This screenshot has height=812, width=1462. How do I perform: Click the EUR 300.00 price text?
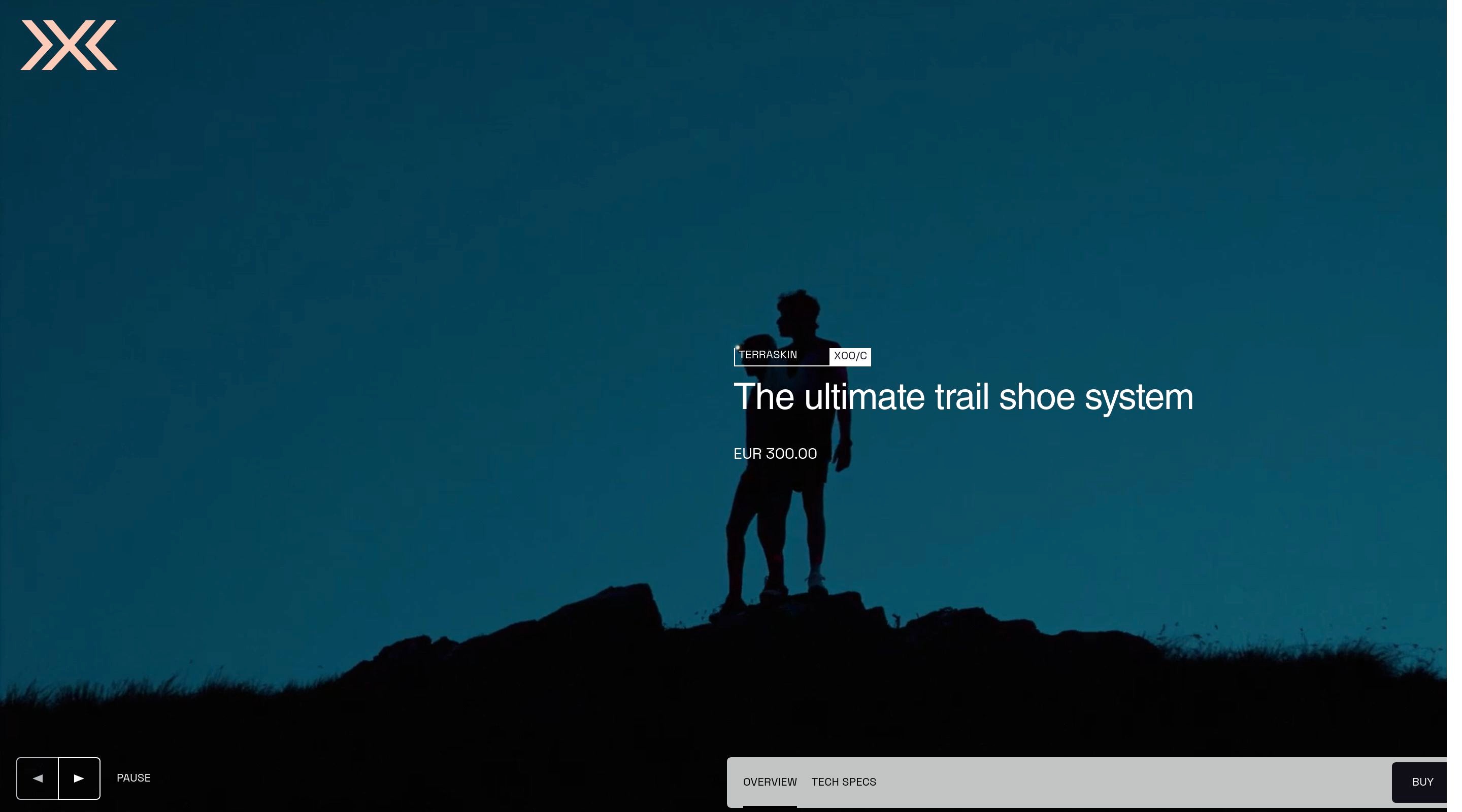tap(775, 454)
